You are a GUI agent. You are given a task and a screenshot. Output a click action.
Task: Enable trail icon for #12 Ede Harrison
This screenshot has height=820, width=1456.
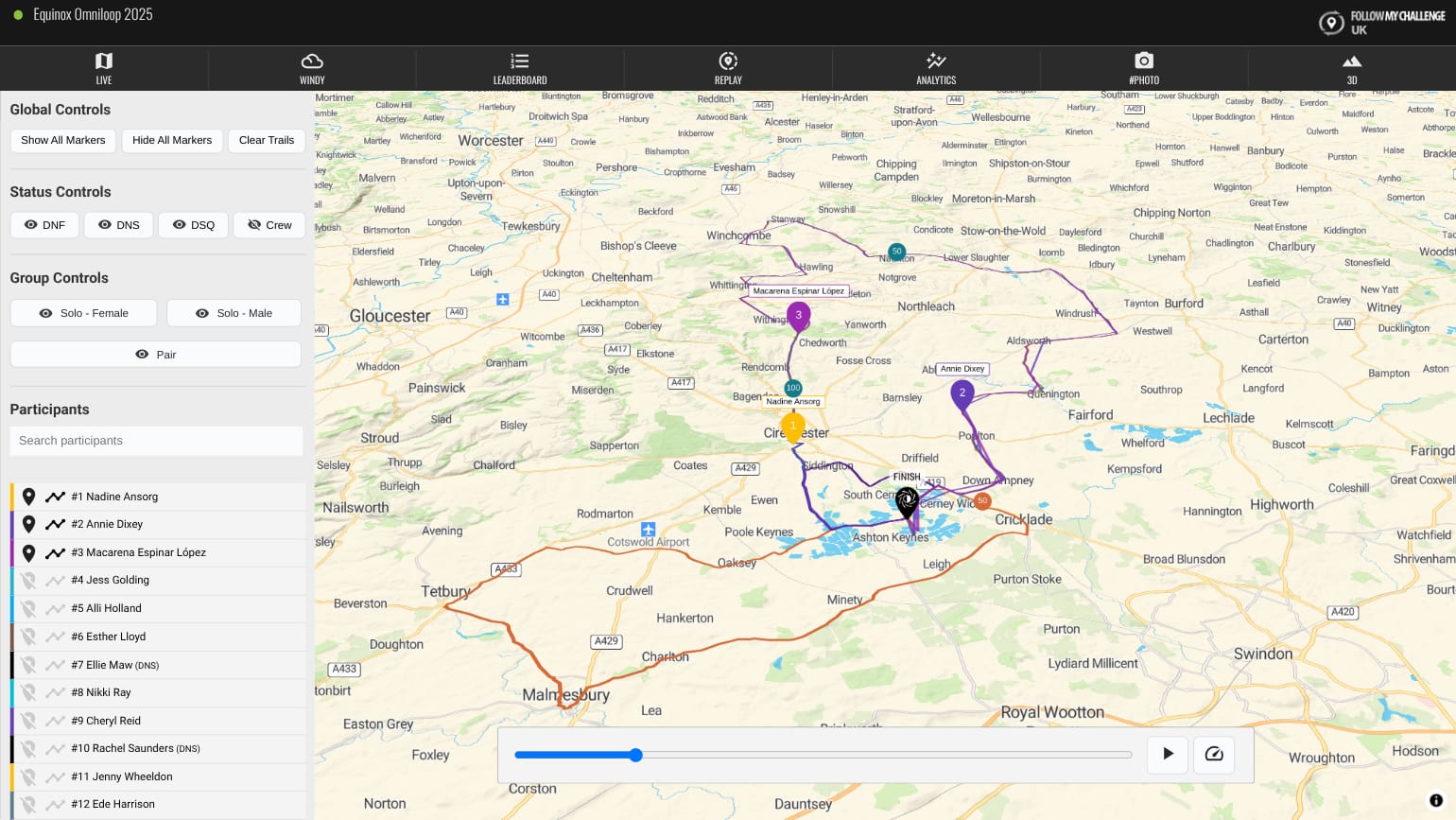click(x=55, y=804)
